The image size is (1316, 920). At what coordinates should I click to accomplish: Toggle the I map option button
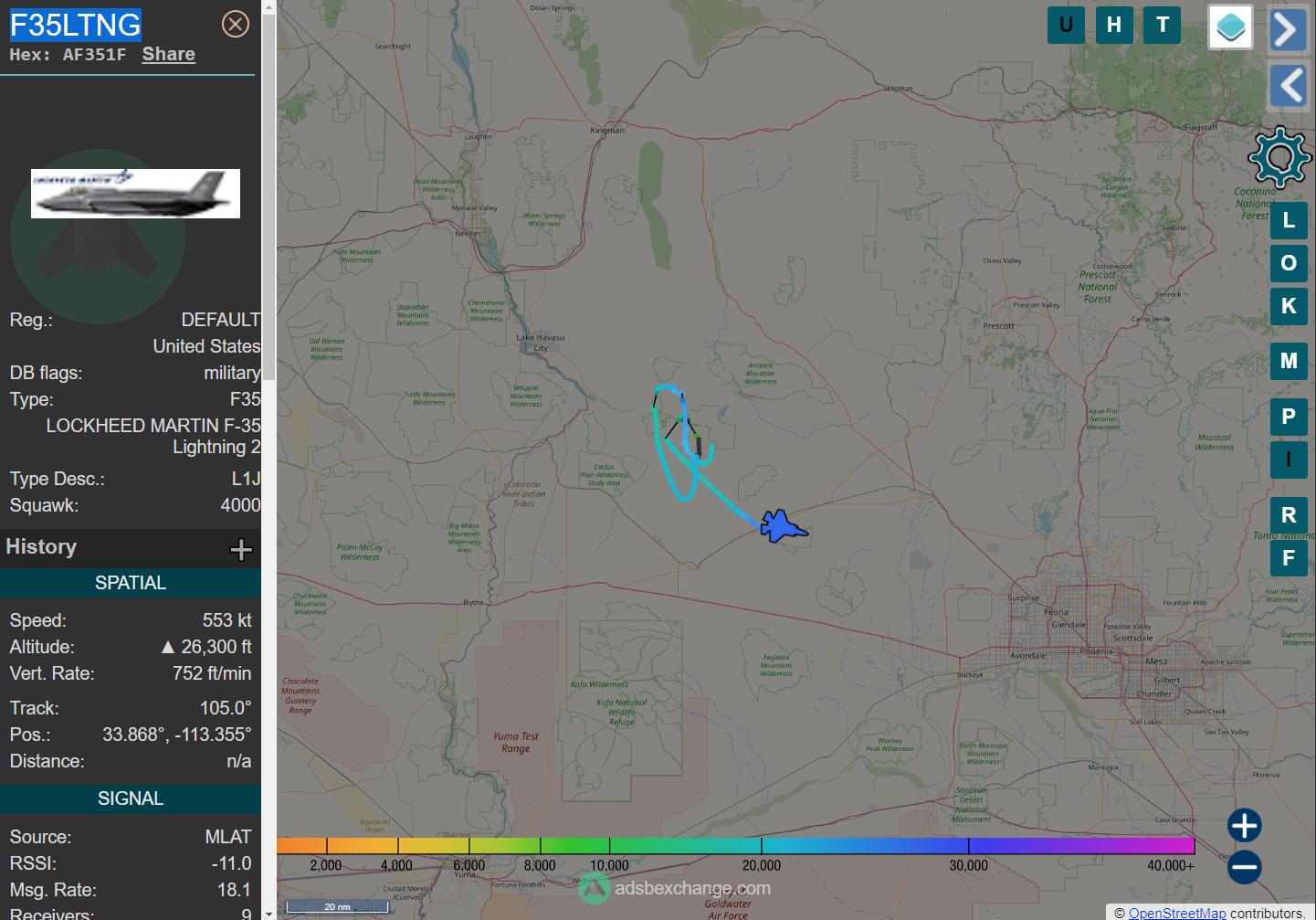coord(1289,460)
